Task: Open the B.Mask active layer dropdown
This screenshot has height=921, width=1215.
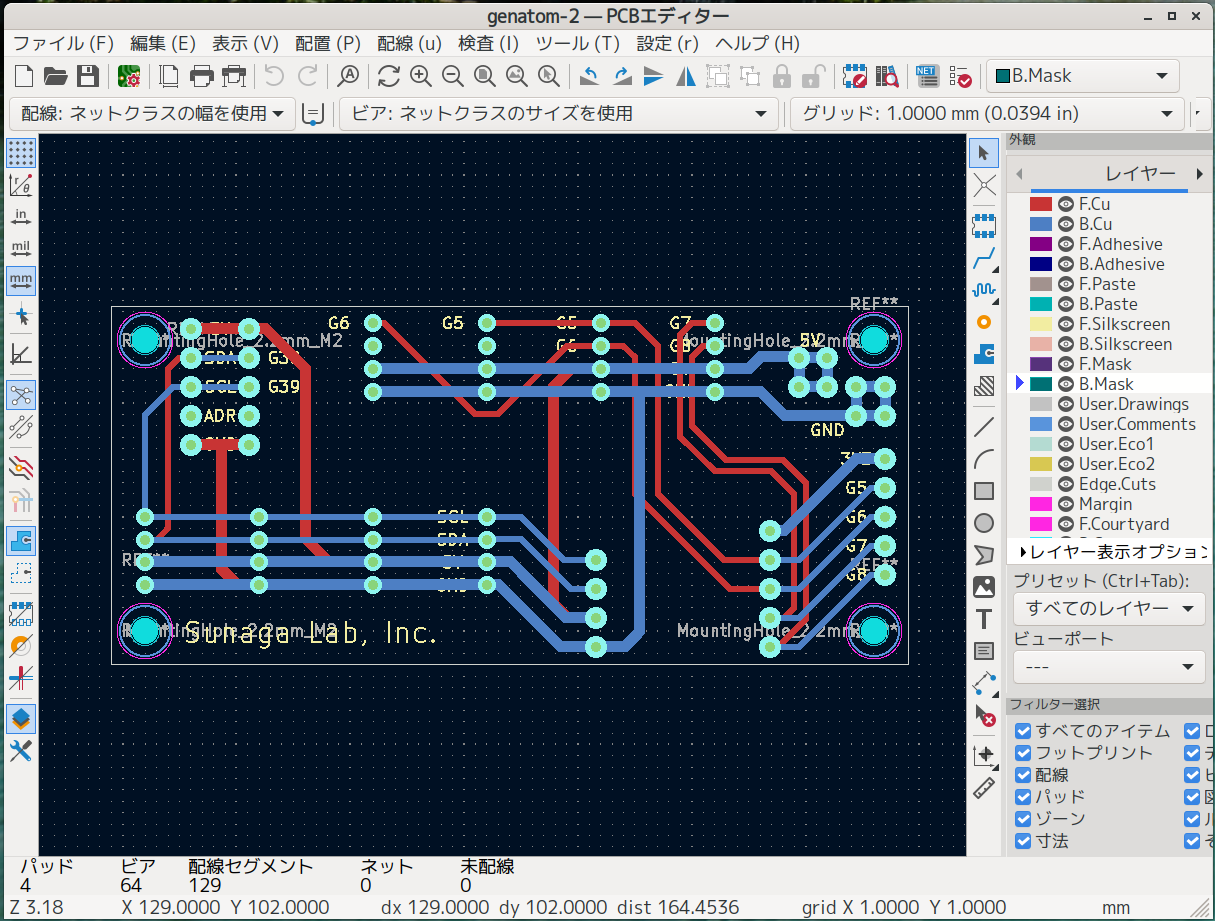Action: [1083, 76]
